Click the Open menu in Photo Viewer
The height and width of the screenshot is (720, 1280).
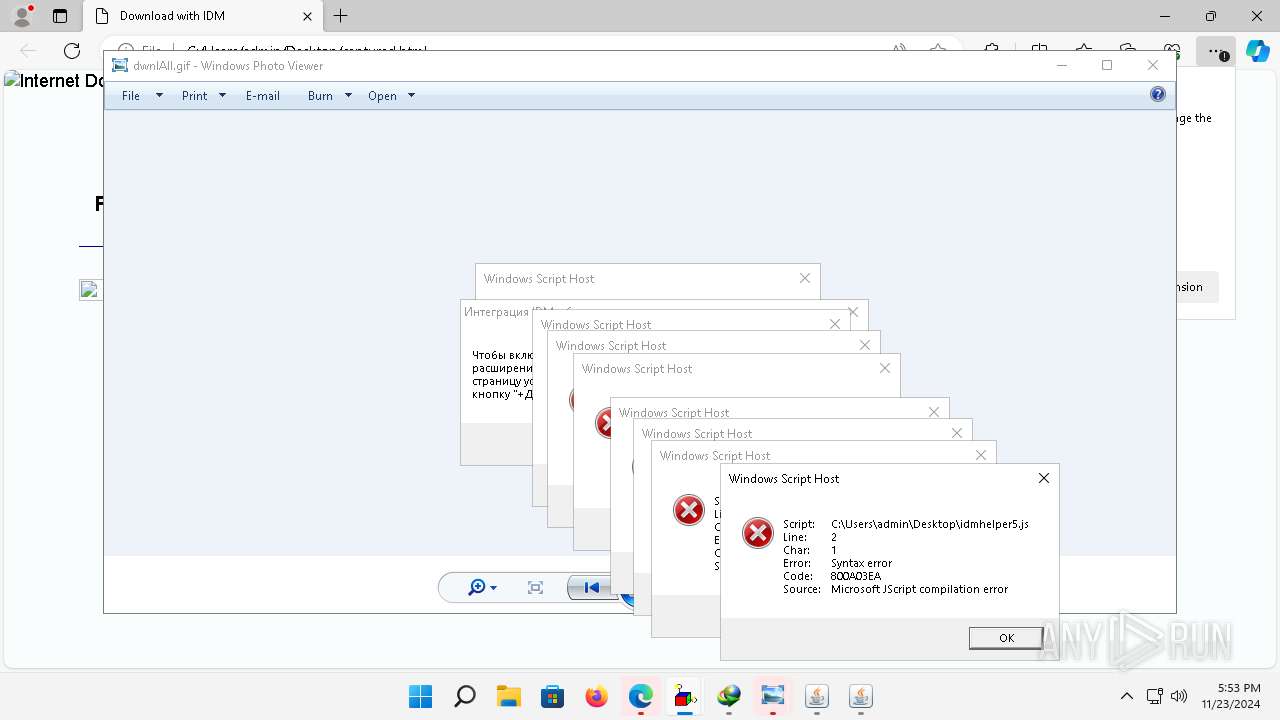click(x=382, y=96)
